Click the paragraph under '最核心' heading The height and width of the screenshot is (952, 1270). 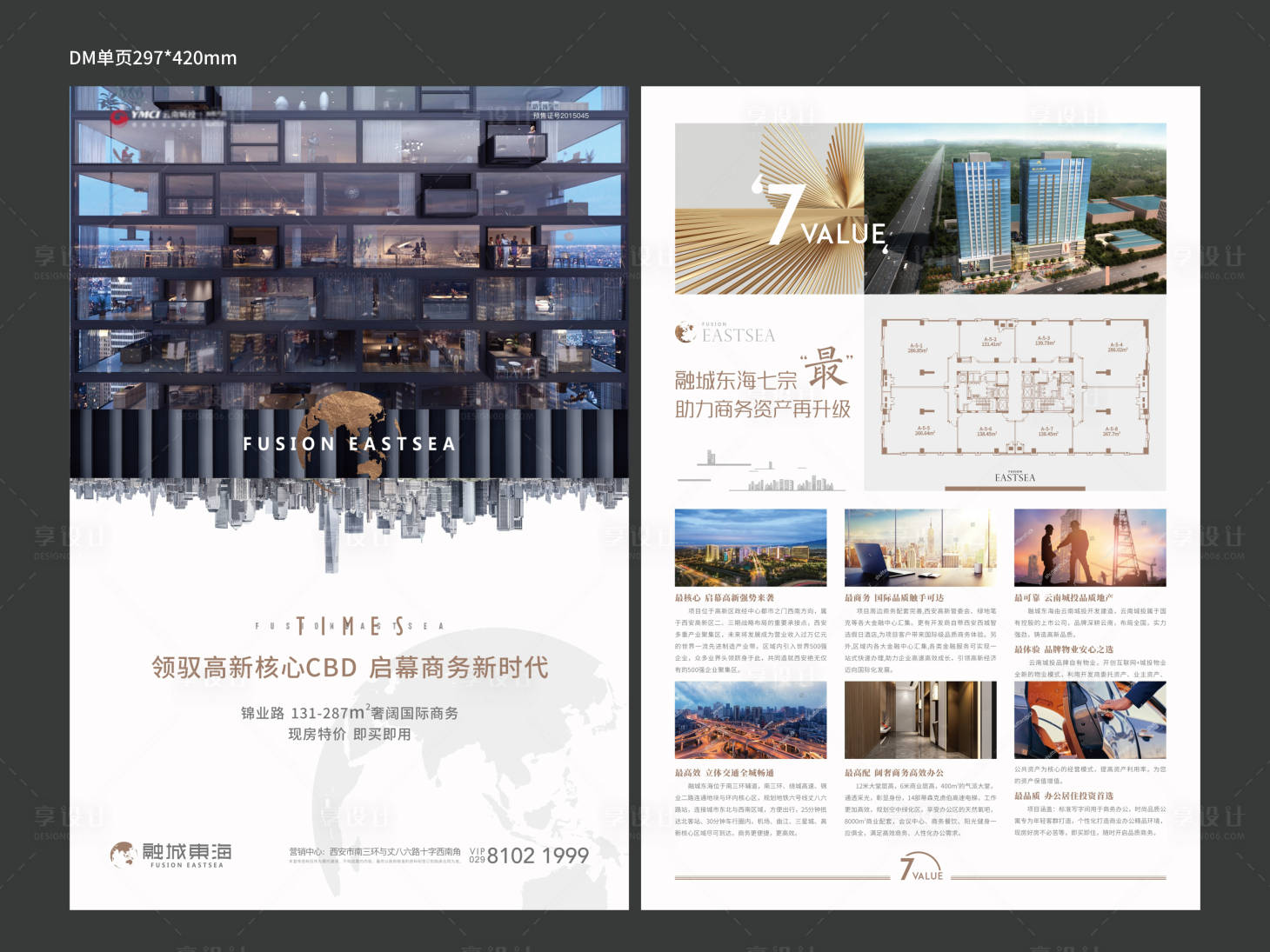(751, 641)
